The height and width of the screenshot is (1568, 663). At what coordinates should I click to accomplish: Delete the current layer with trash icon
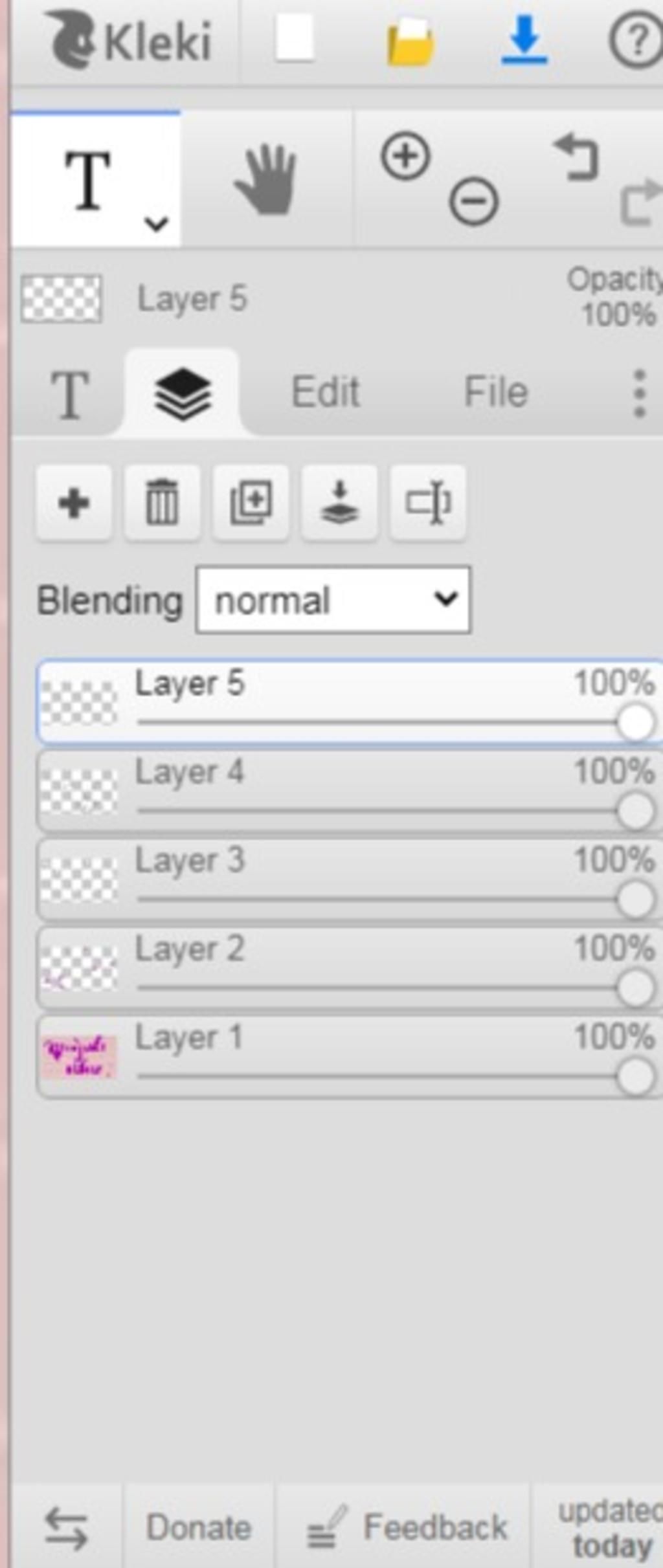point(162,503)
